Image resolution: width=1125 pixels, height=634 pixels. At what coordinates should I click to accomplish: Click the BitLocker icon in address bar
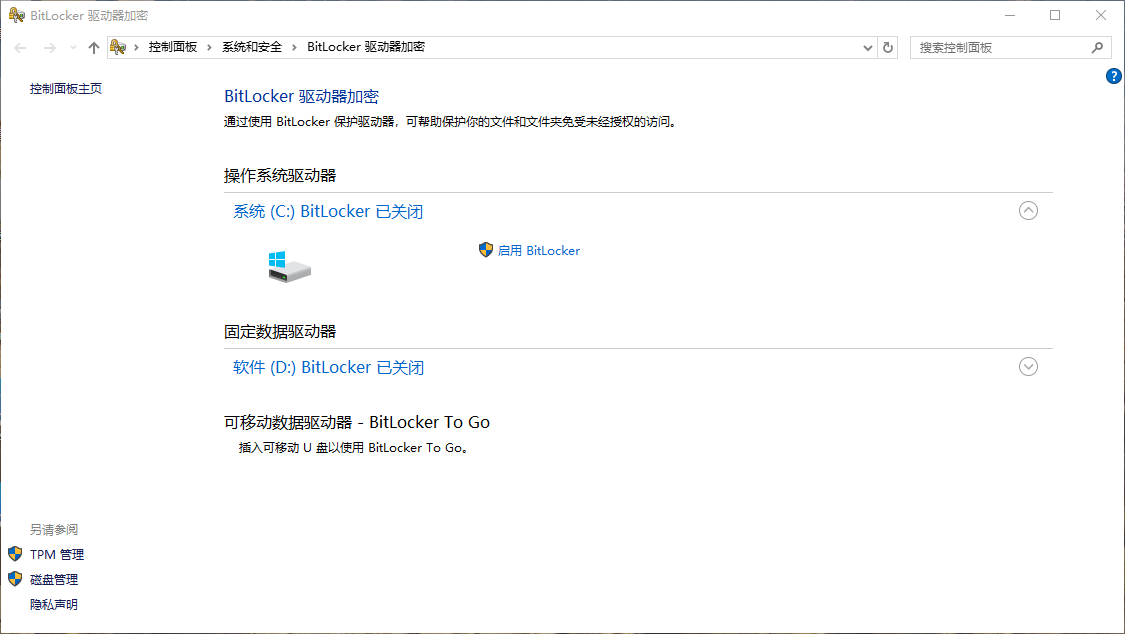tap(118, 47)
